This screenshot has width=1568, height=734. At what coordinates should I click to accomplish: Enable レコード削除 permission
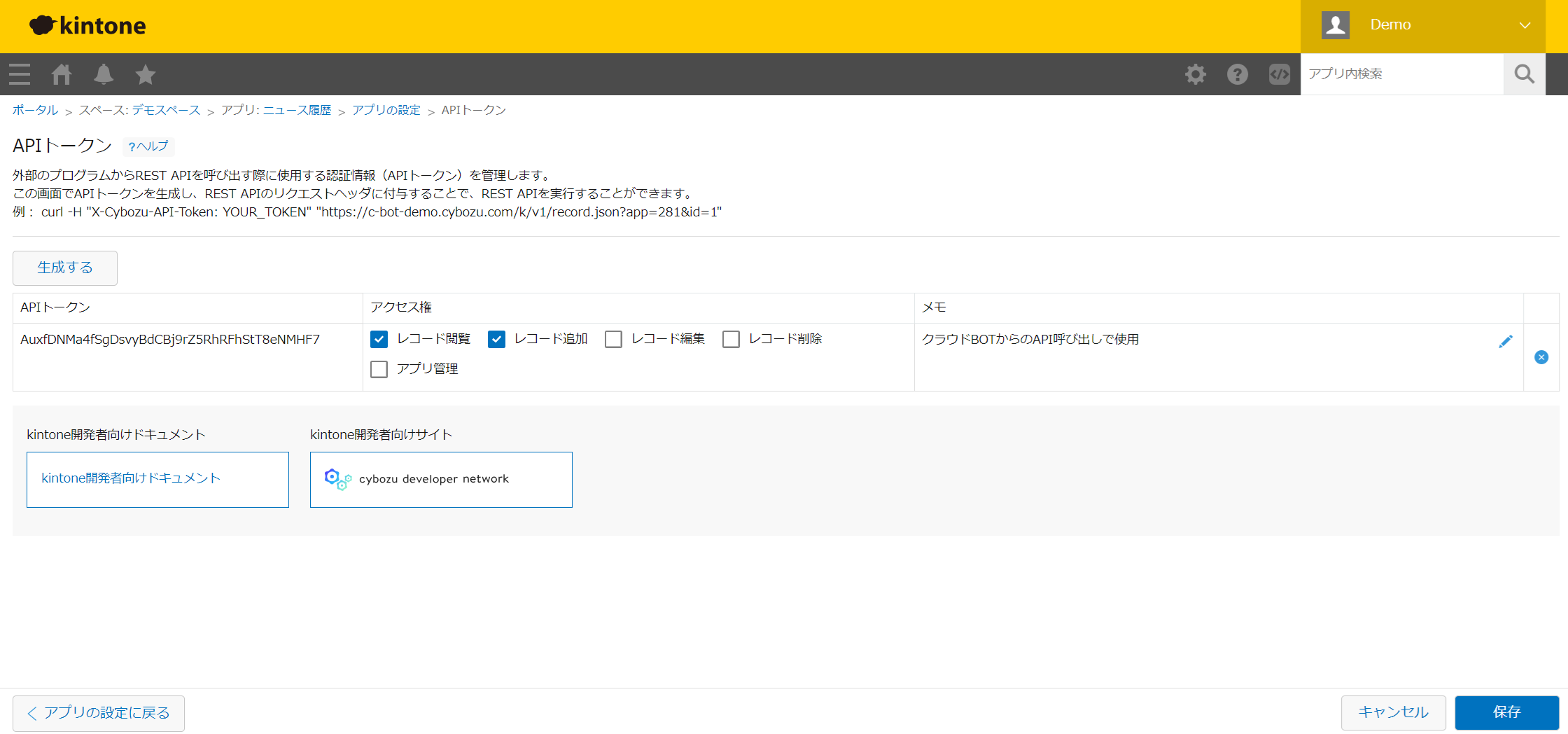pos(731,340)
